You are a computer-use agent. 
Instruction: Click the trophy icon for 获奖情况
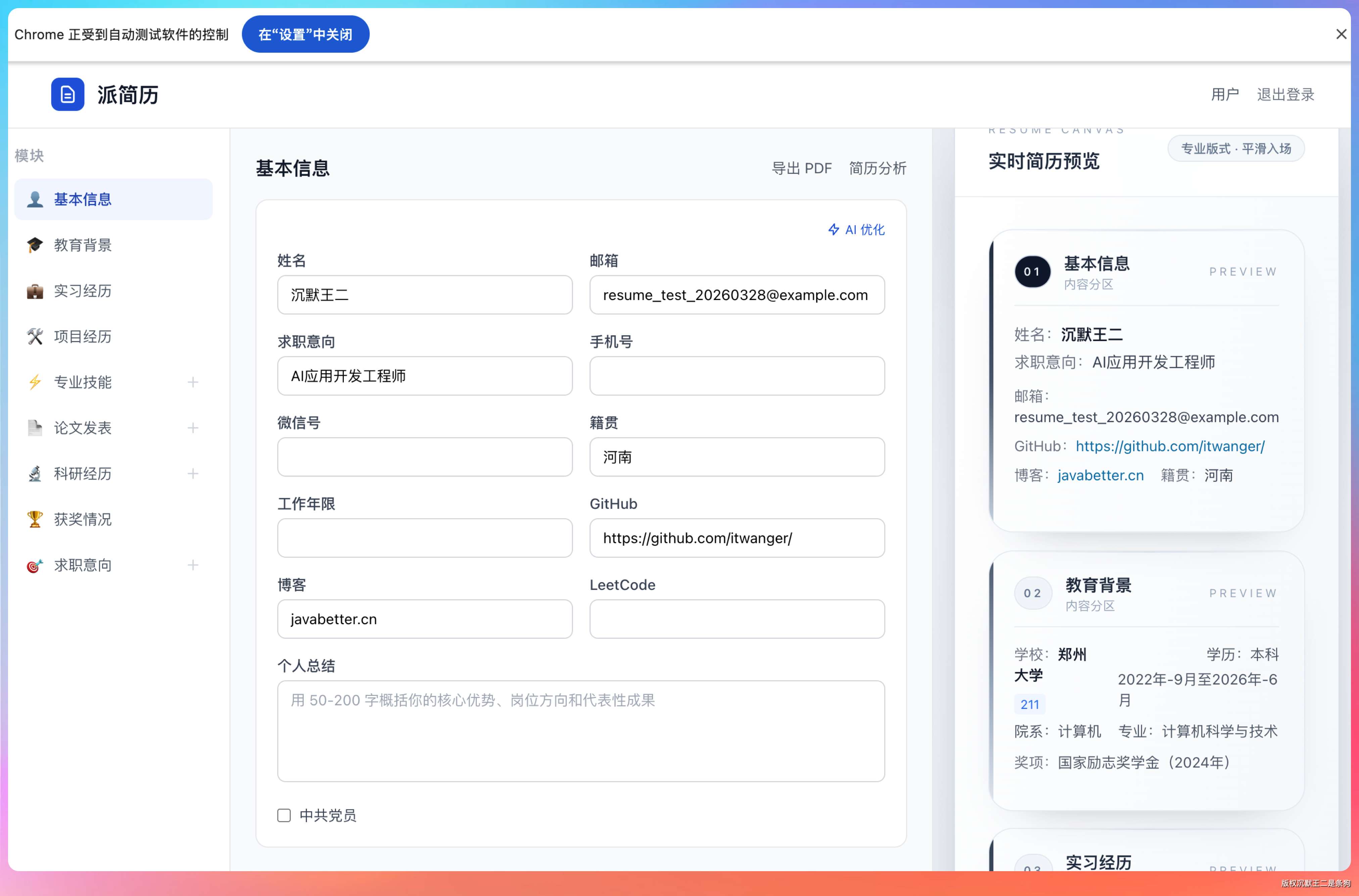[35, 519]
